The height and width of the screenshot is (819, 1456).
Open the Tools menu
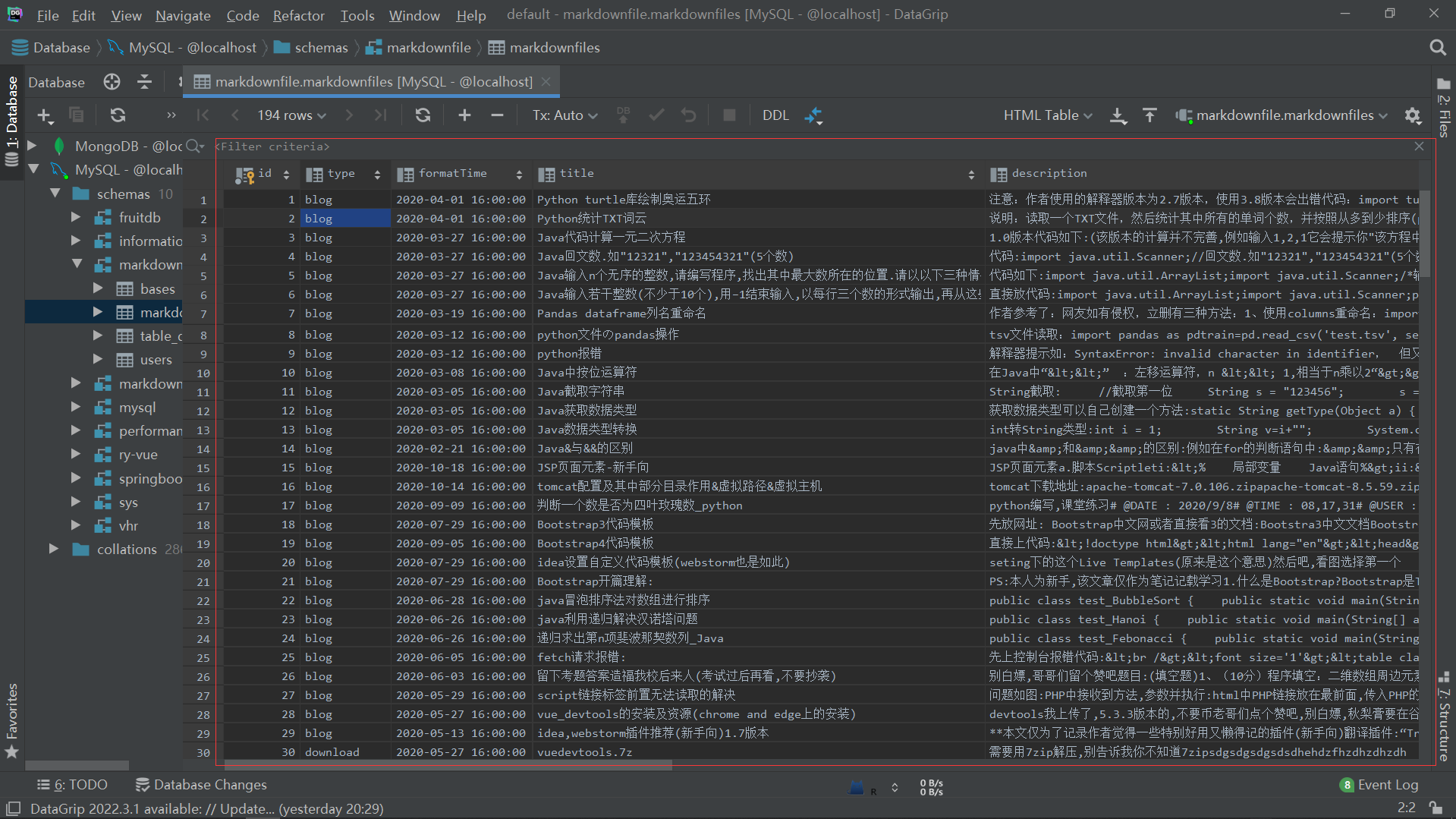point(357,15)
